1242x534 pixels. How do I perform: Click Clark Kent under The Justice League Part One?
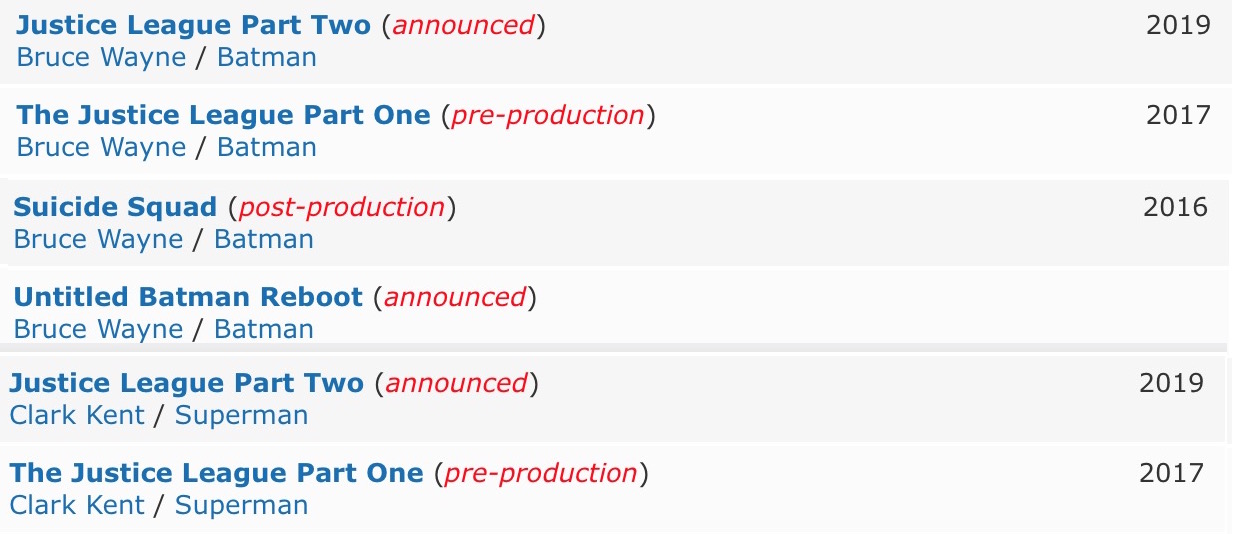(77, 505)
